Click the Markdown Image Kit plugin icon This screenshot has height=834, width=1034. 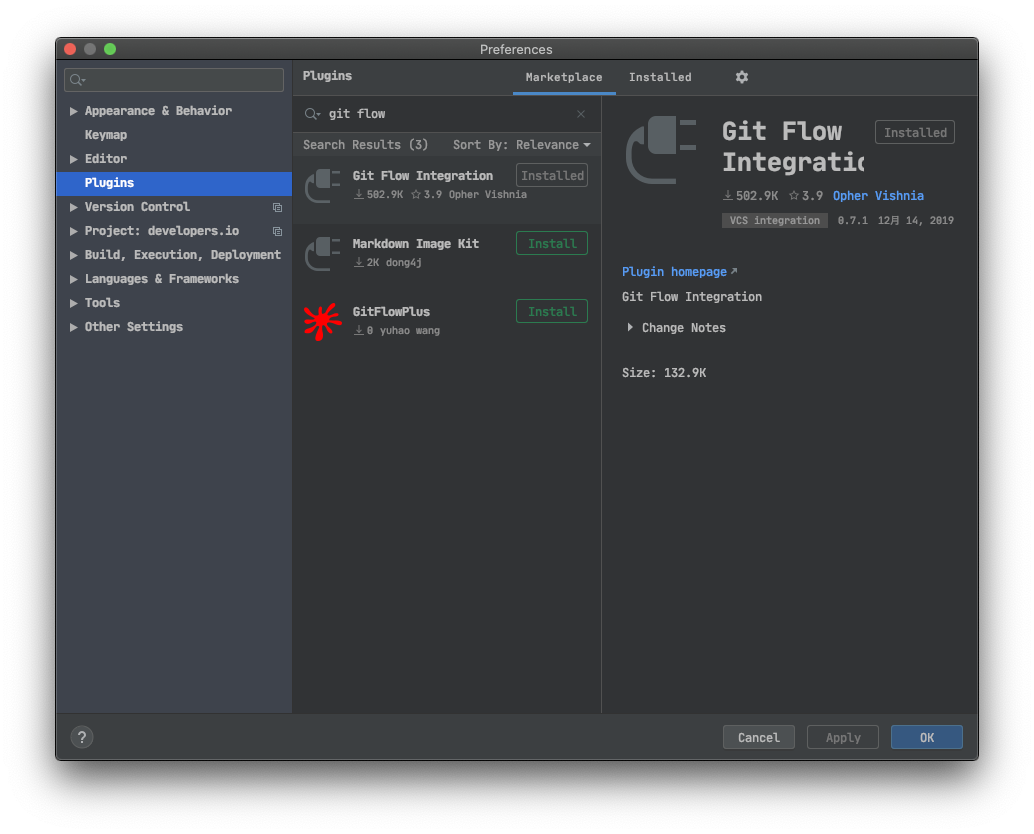[322, 252]
